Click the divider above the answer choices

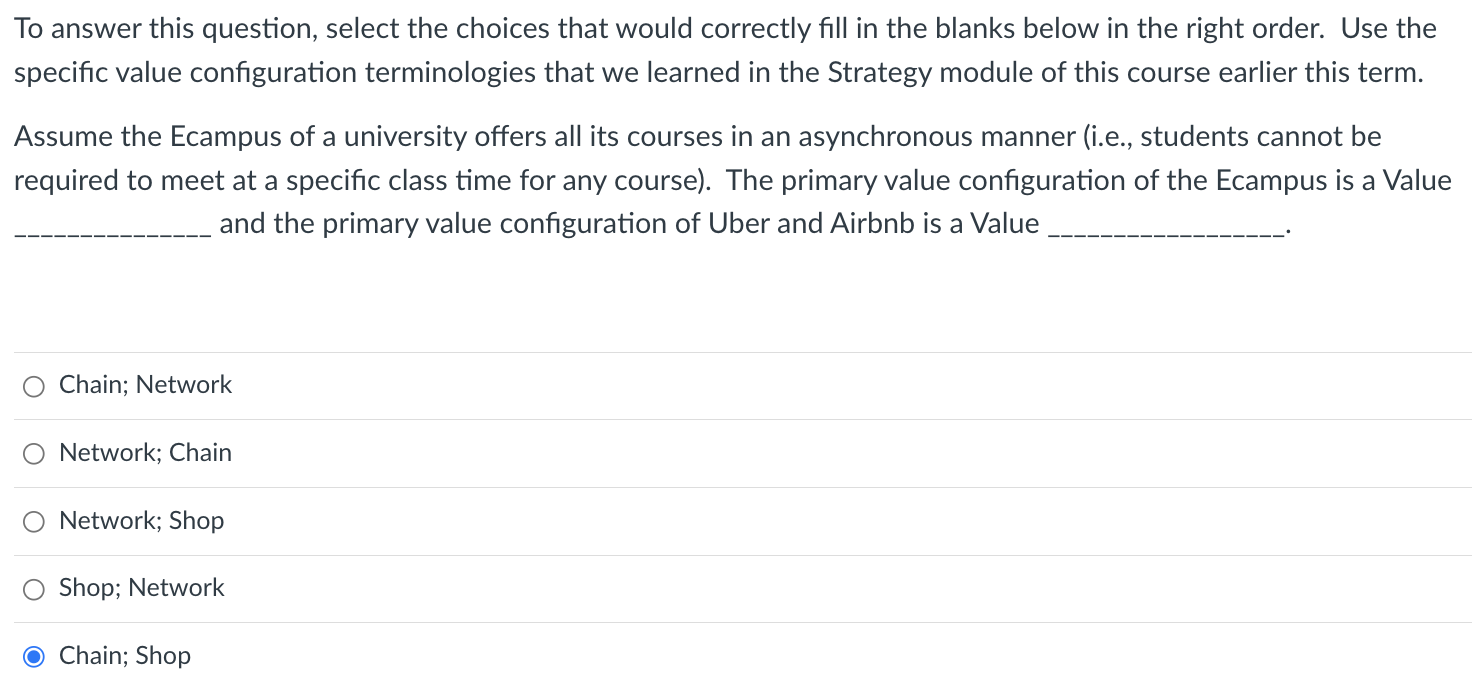(x=736, y=352)
